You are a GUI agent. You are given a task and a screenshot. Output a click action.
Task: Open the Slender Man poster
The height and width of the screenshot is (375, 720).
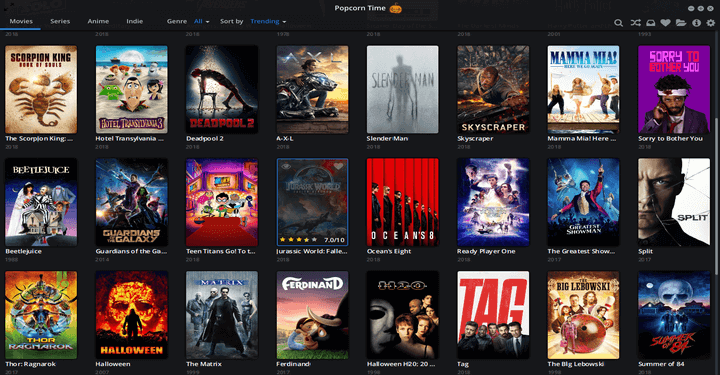(403, 90)
